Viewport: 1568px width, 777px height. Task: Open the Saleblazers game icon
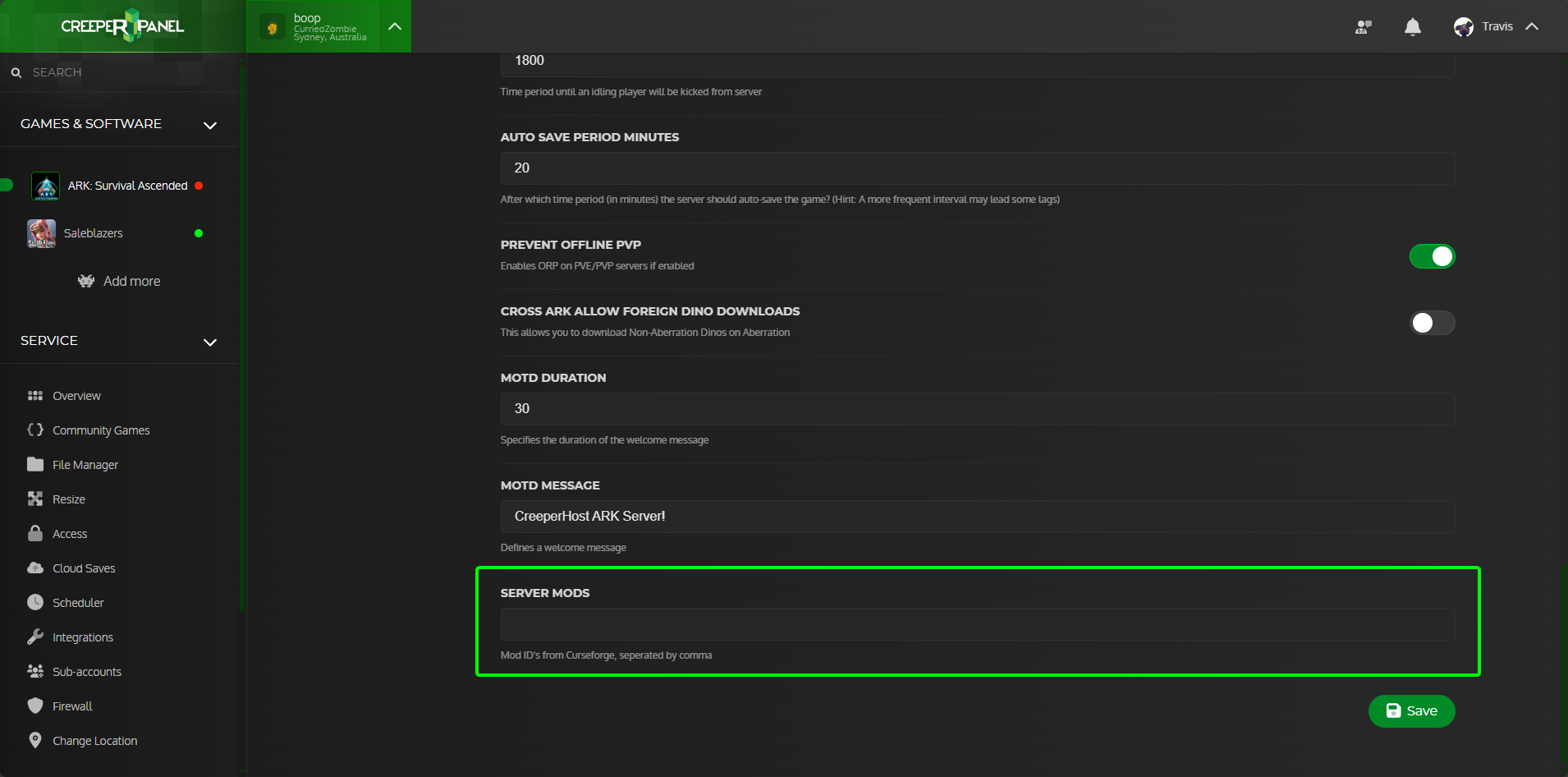(x=41, y=233)
